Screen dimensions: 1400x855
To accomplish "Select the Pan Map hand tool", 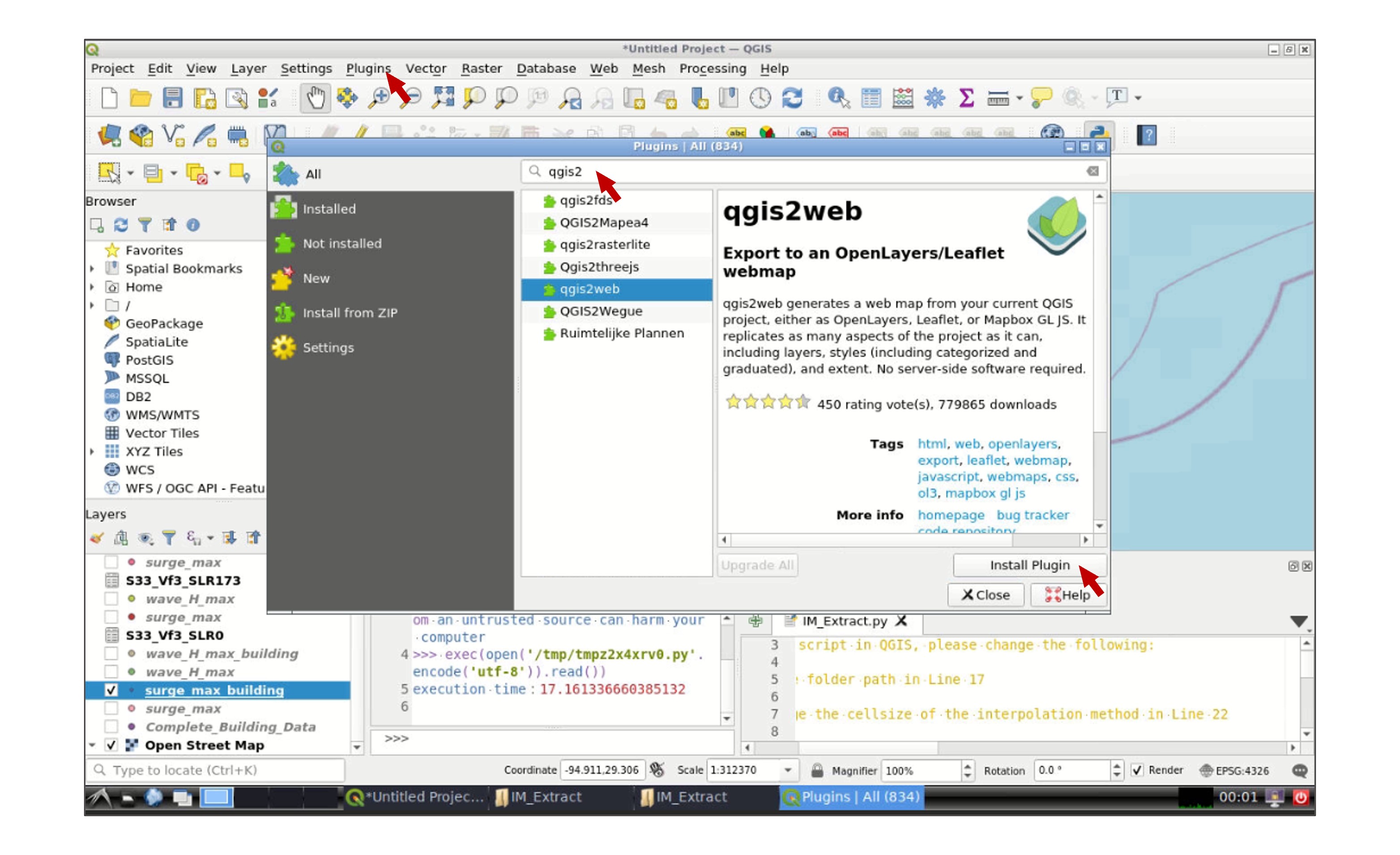I will pos(316,98).
